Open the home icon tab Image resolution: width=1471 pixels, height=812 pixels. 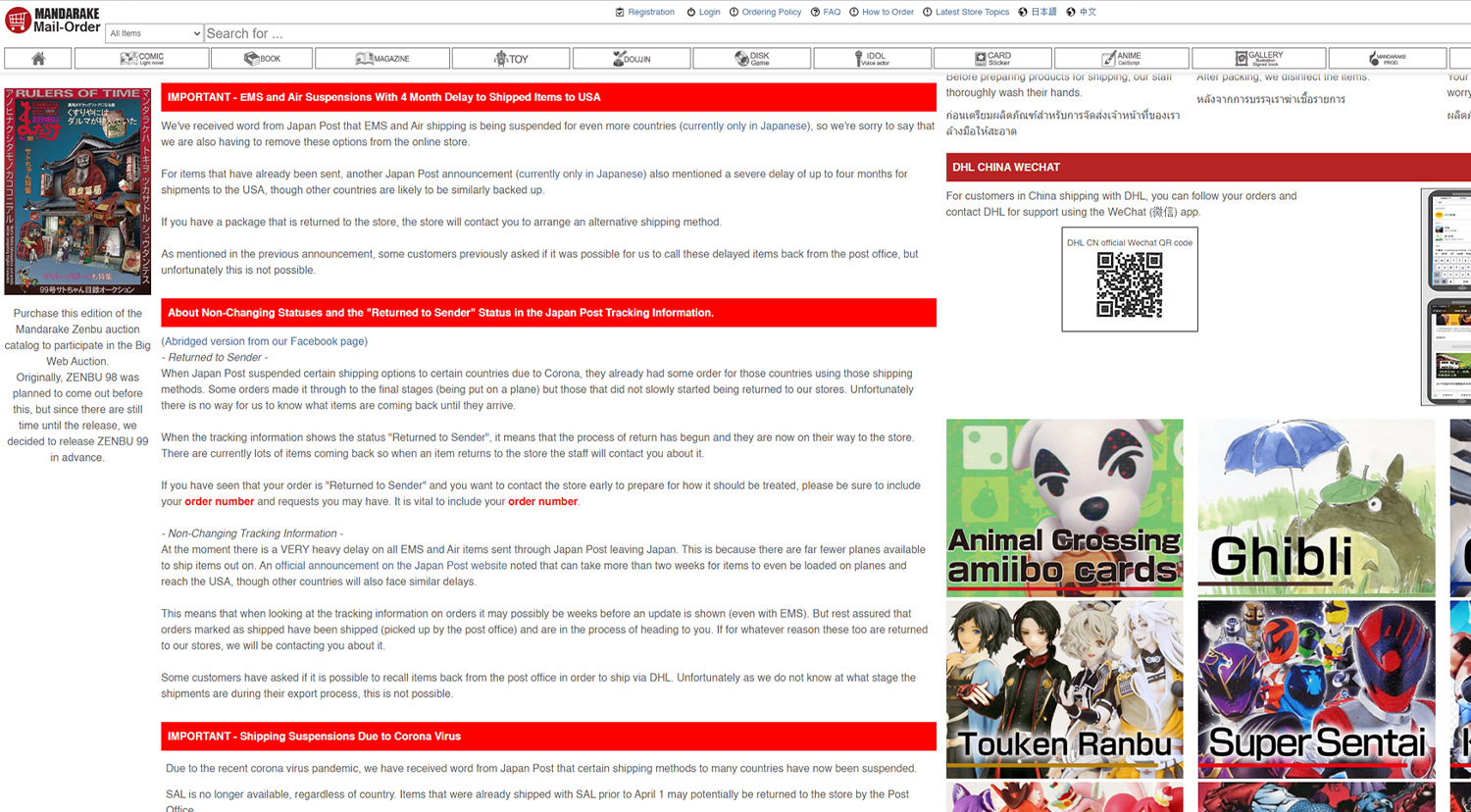[37, 59]
